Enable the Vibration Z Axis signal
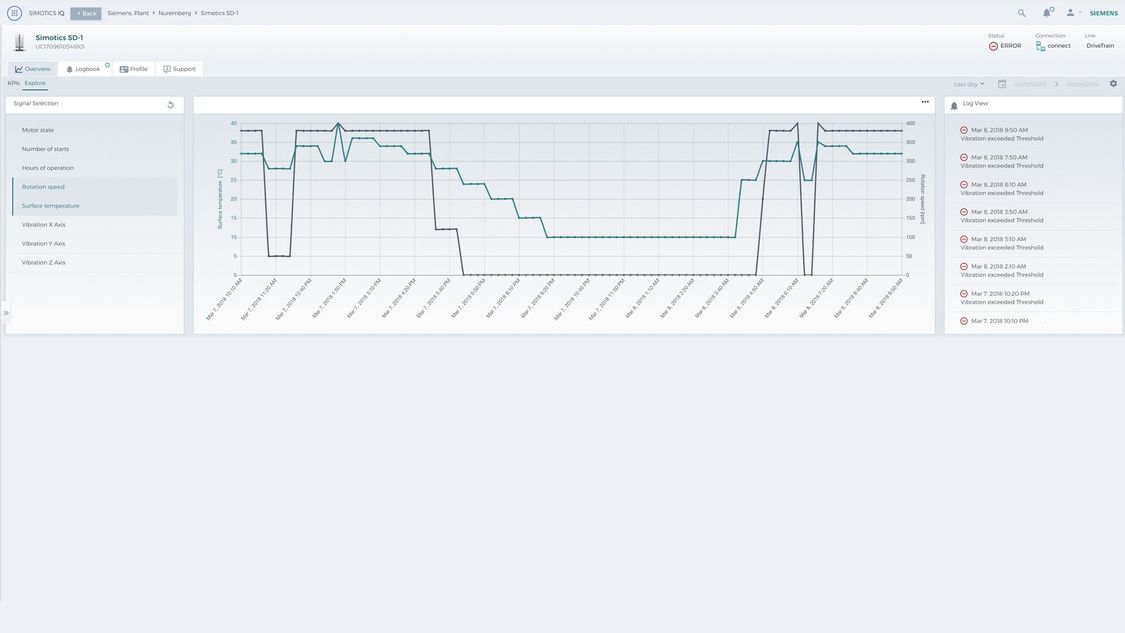 [95, 263]
